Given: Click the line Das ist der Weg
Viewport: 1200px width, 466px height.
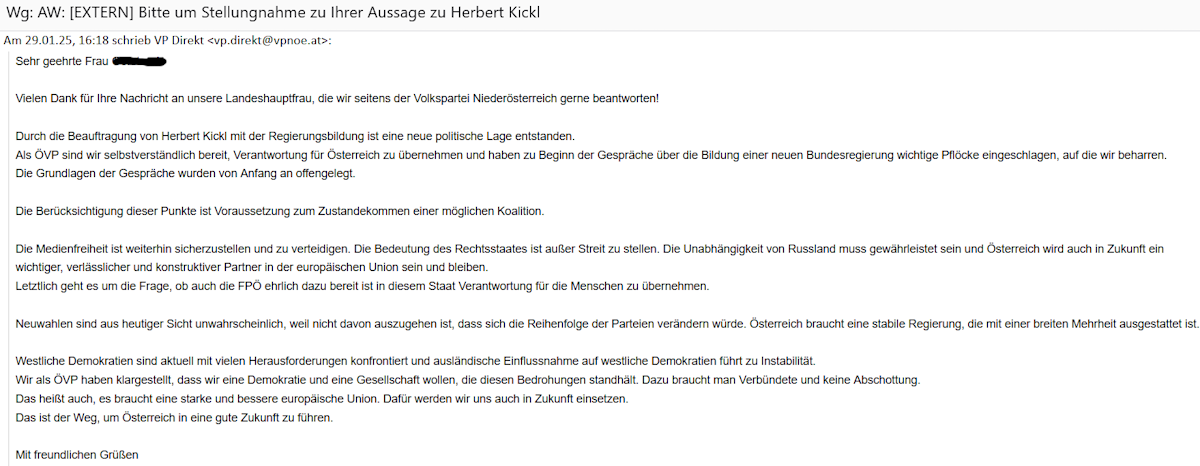Looking at the screenshot, I should (174, 417).
